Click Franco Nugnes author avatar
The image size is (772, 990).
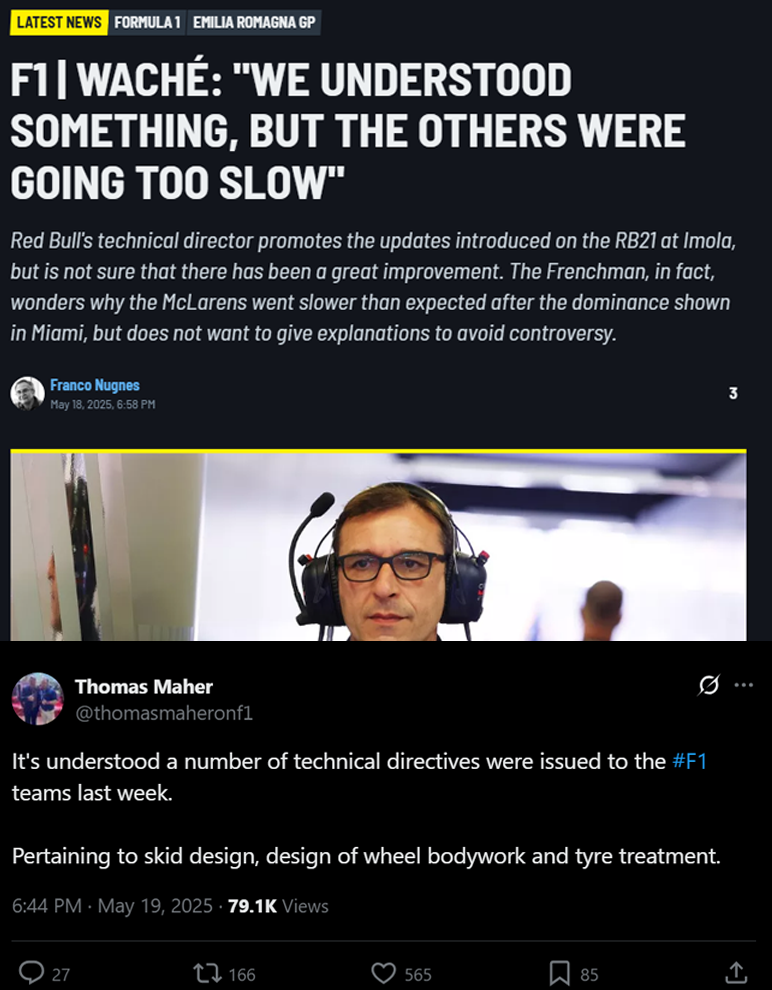pos(27,393)
